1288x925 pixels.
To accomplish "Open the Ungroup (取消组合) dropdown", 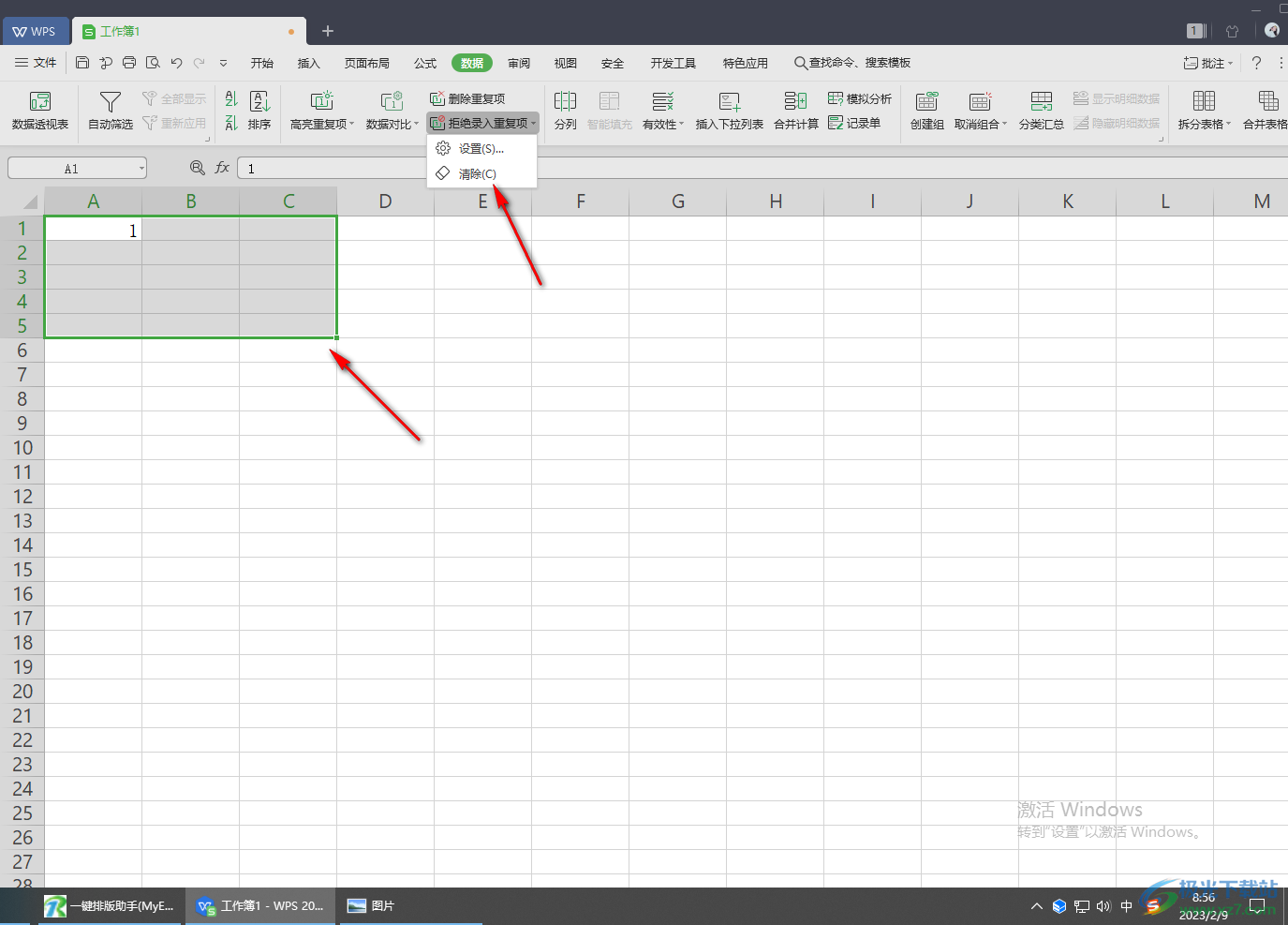I will [x=980, y=111].
